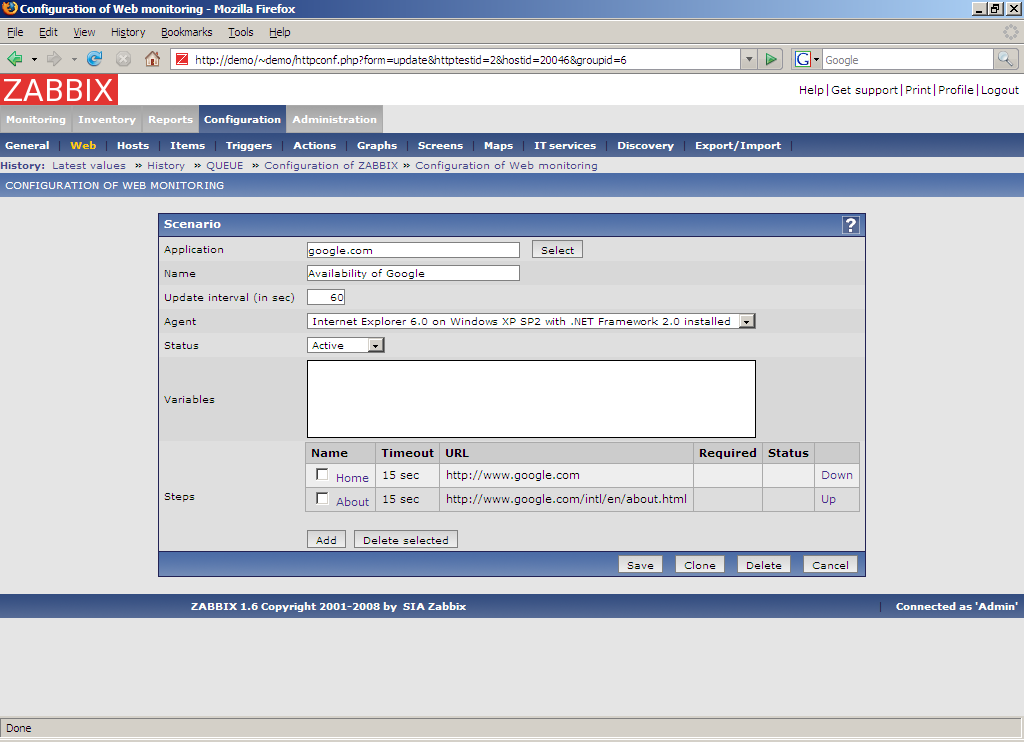Switch to the Monitoring tab
This screenshot has height=742, width=1024.
coord(36,120)
